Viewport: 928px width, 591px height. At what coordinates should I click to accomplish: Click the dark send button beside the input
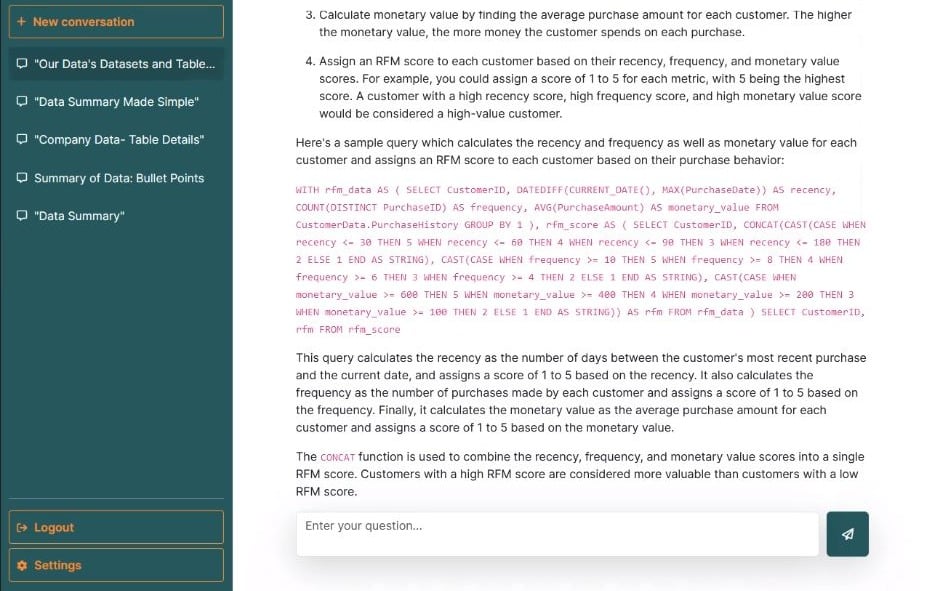coord(847,534)
